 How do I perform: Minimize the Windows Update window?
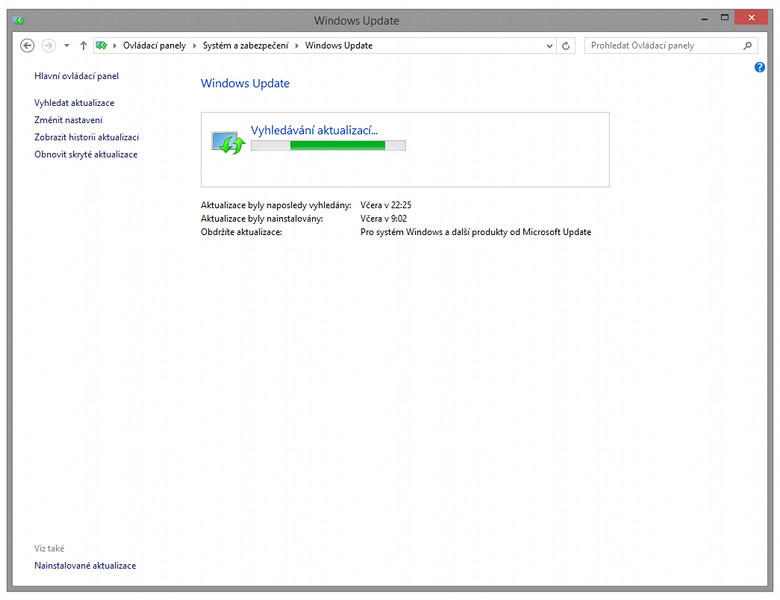pos(704,18)
